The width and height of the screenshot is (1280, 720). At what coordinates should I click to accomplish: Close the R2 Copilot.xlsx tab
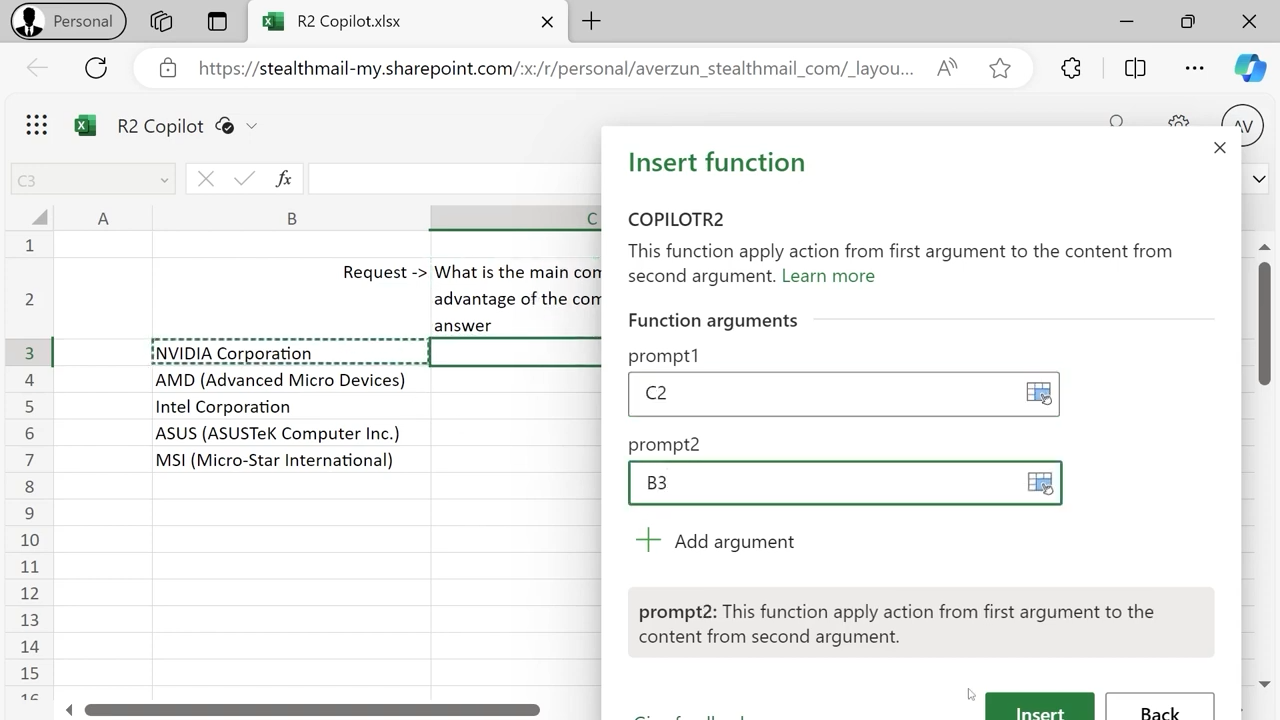pos(547,21)
